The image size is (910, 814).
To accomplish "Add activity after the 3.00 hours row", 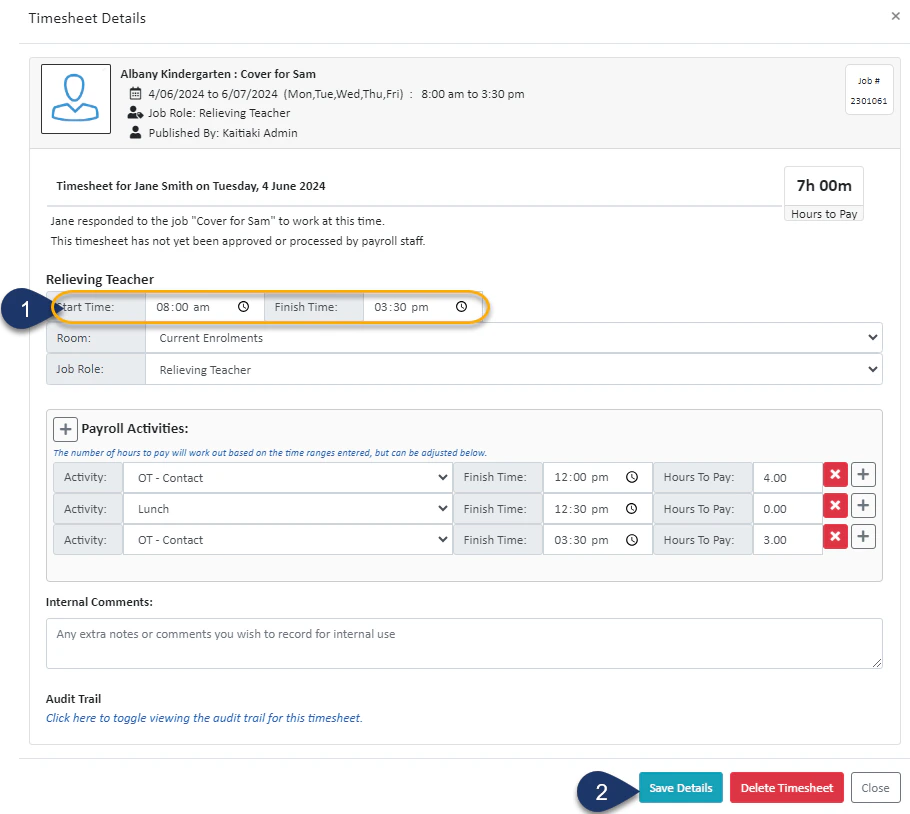I will point(863,537).
